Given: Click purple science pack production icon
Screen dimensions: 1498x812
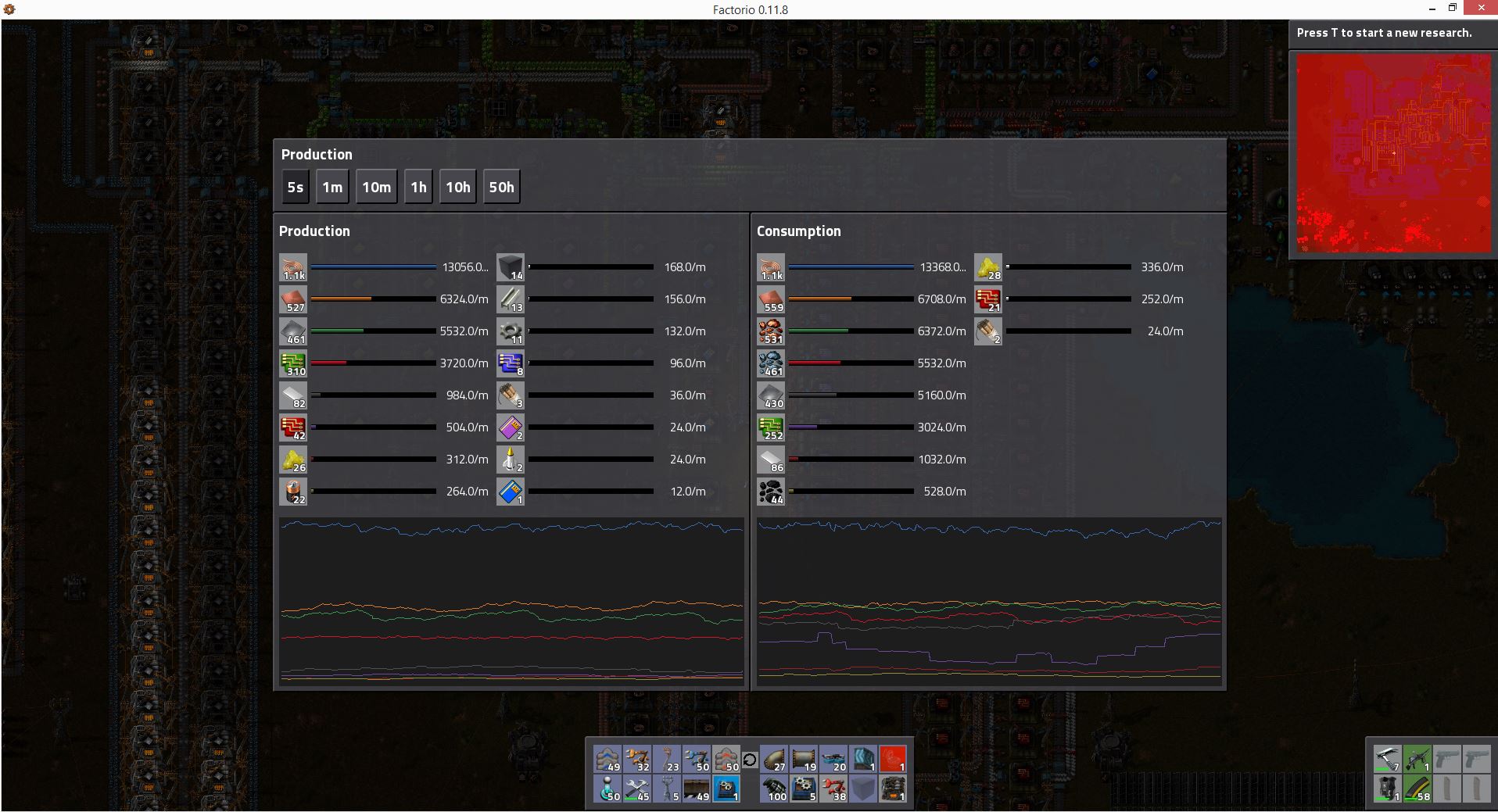Looking at the screenshot, I should pos(511,428).
